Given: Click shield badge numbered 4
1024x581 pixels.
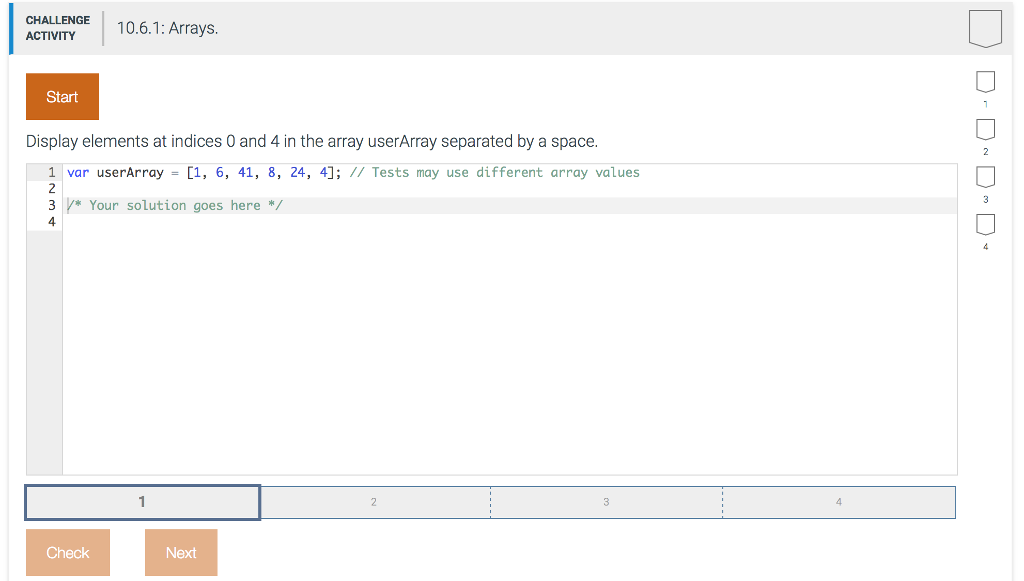Looking at the screenshot, I should pos(985,224).
